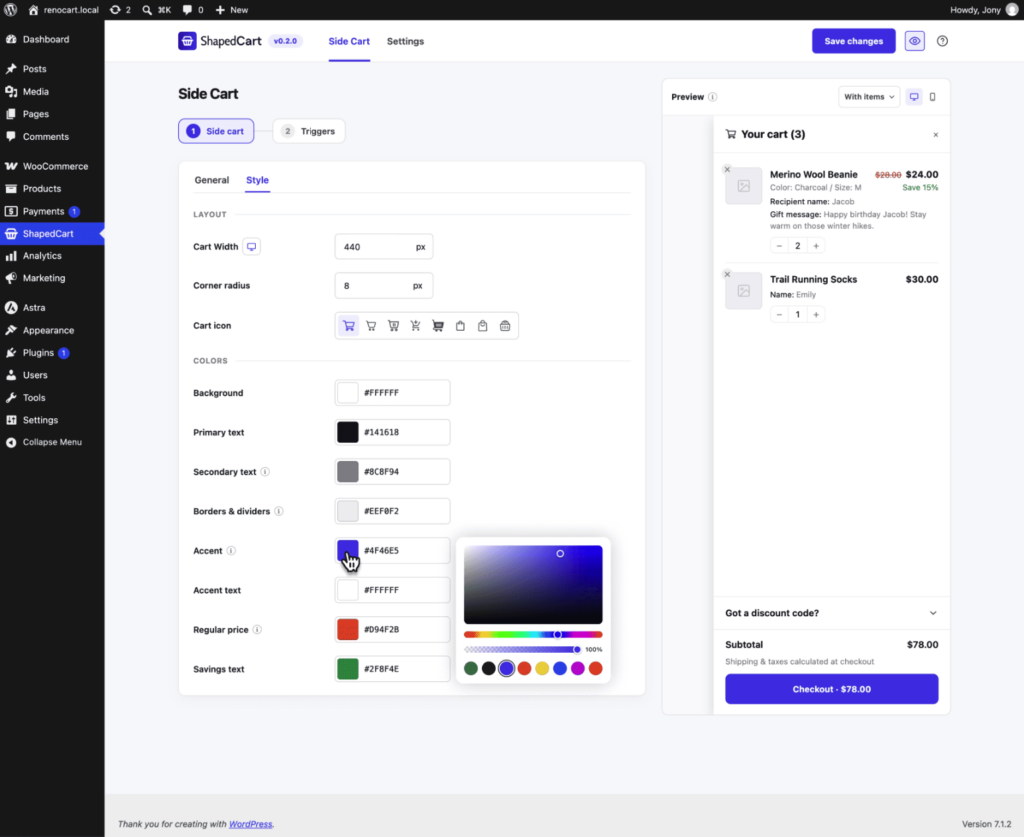1024x837 pixels.
Task: Open the Side Cart top tab
Action: pyautogui.click(x=349, y=41)
